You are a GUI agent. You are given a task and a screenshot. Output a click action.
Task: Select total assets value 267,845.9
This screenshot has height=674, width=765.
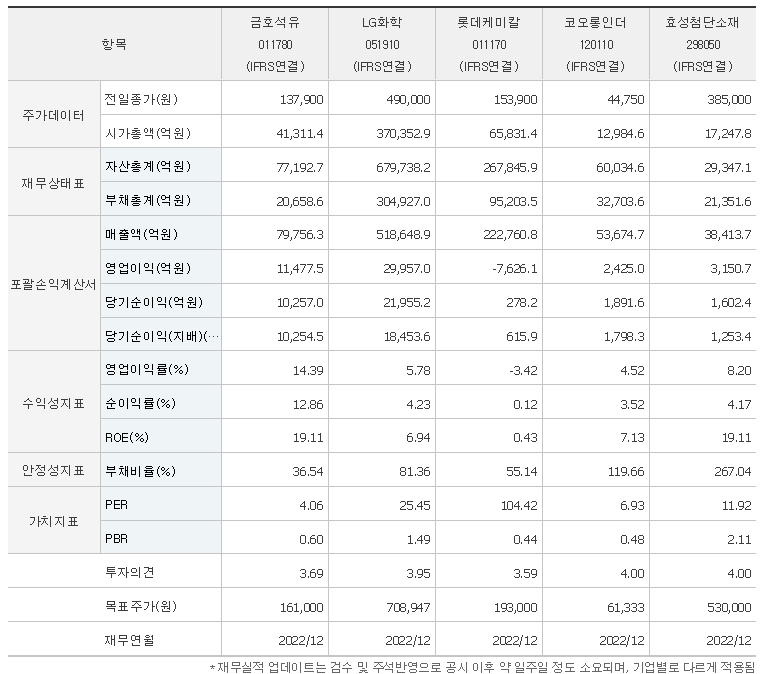[x=511, y=167]
